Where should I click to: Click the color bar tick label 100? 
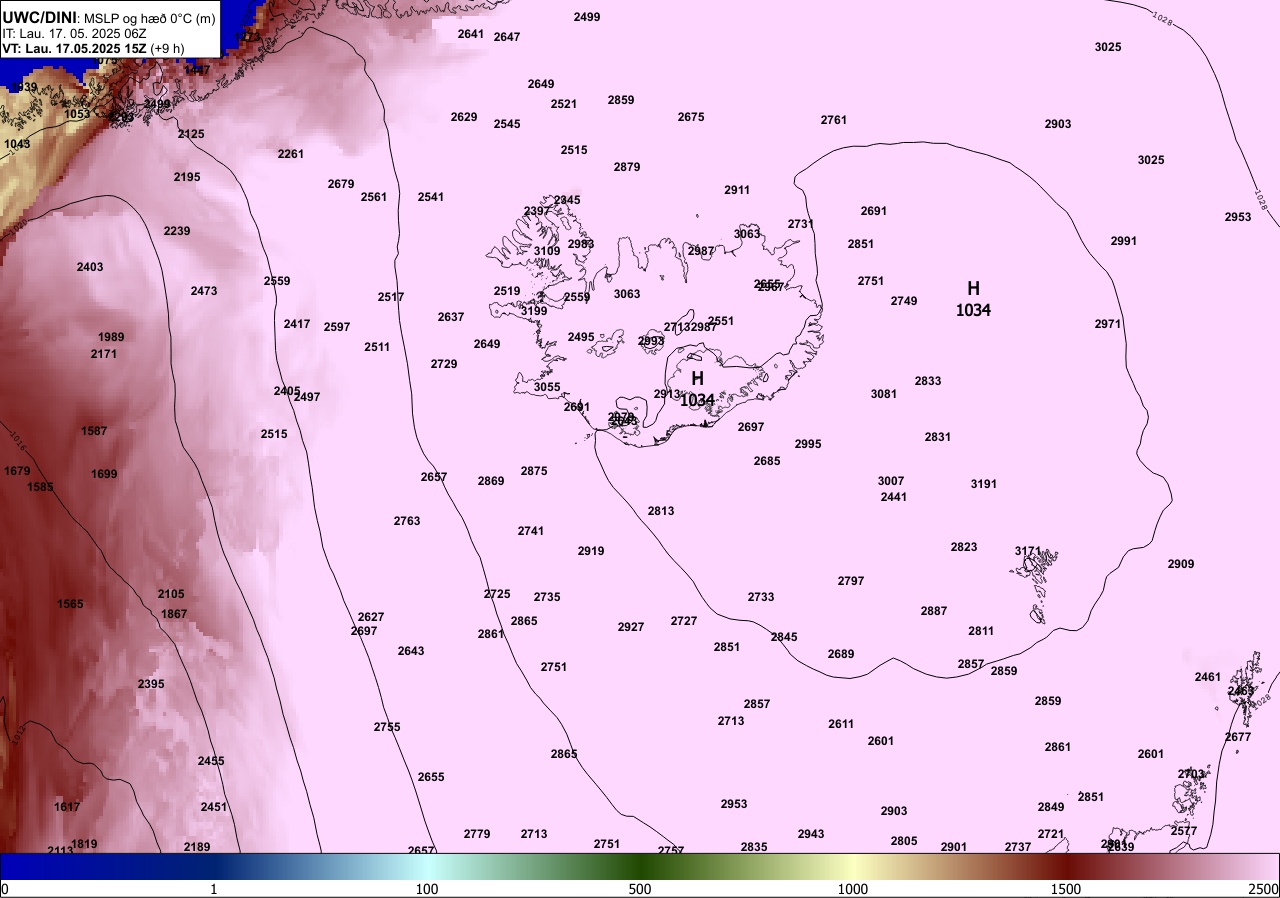[427, 889]
